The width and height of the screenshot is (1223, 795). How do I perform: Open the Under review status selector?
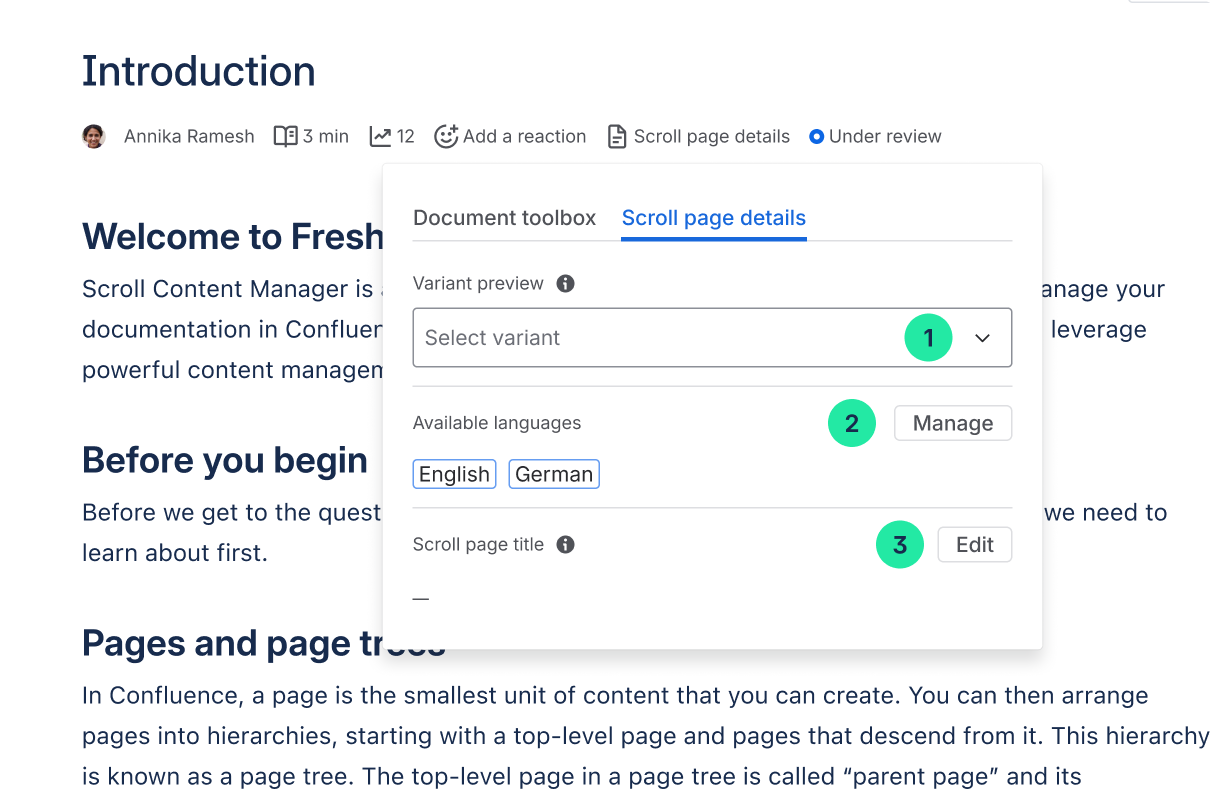(x=875, y=136)
